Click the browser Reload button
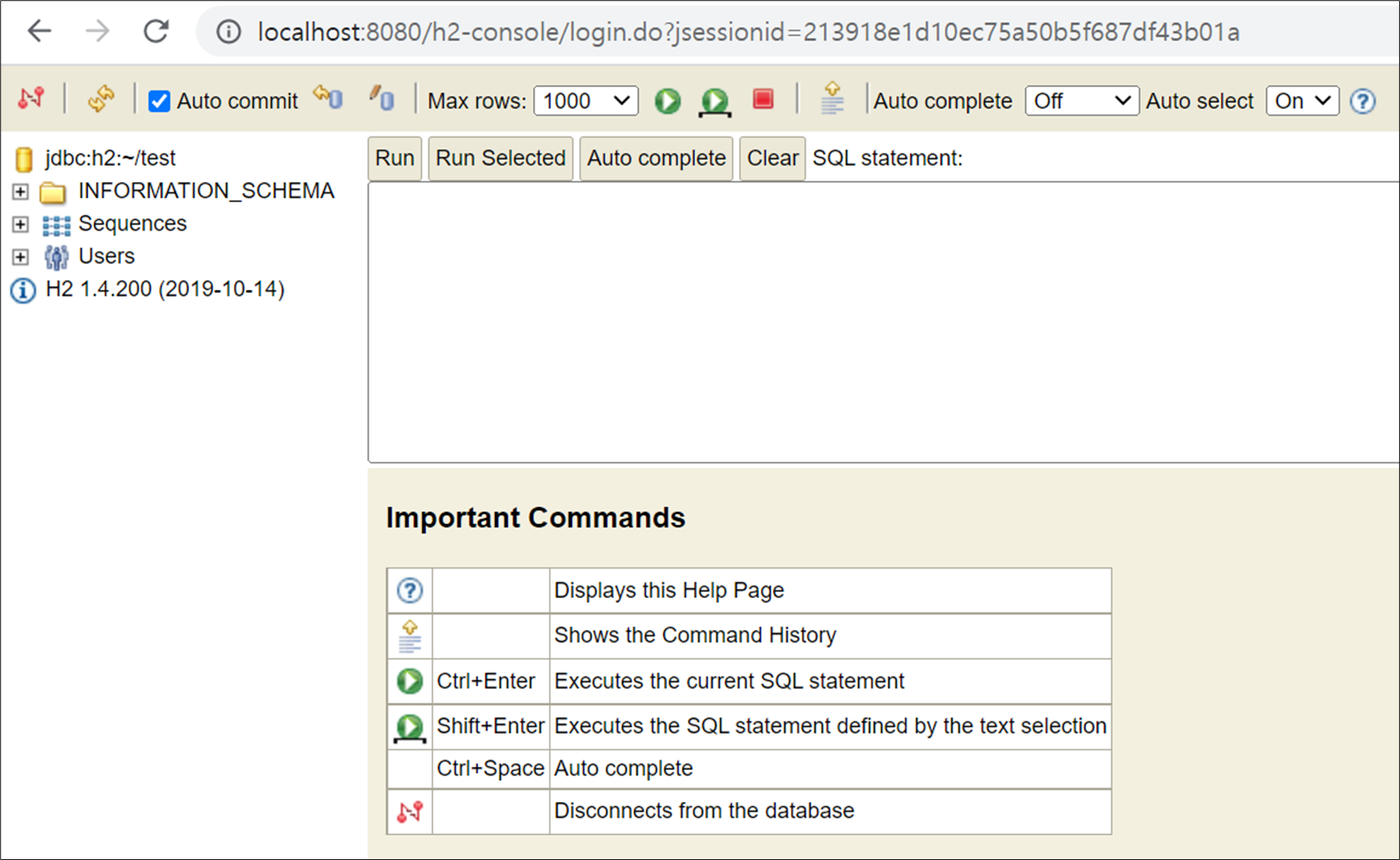 [x=157, y=31]
